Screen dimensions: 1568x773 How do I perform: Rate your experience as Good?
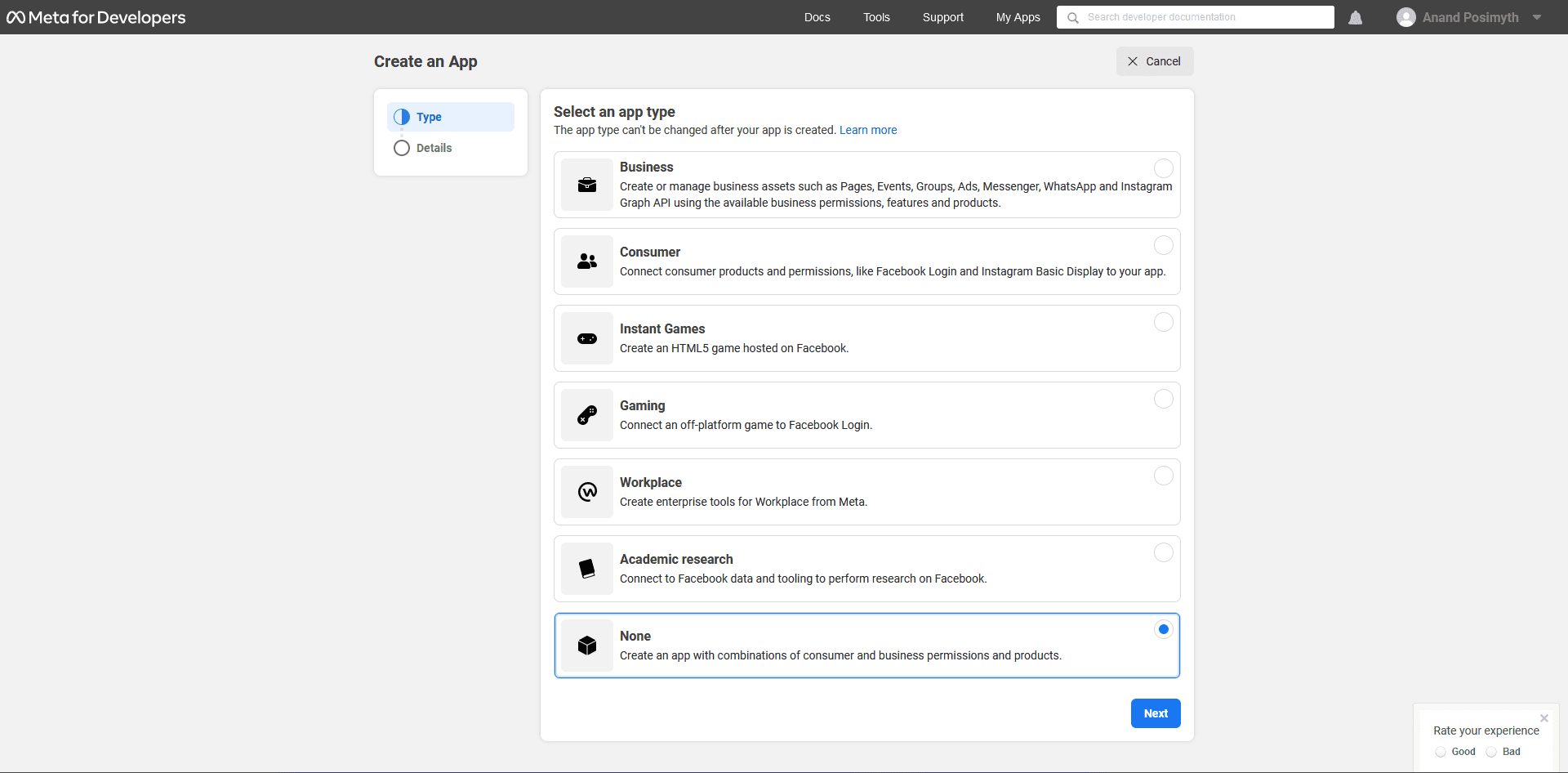point(1441,752)
